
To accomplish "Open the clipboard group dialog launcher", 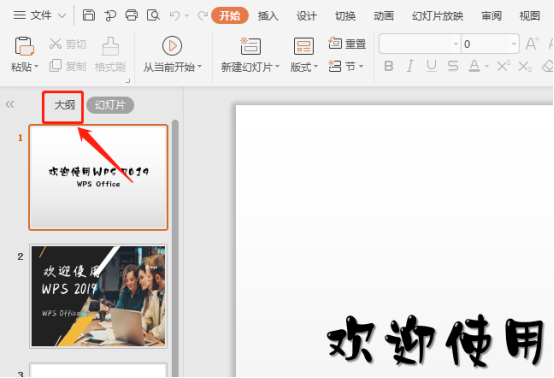I will point(128,81).
